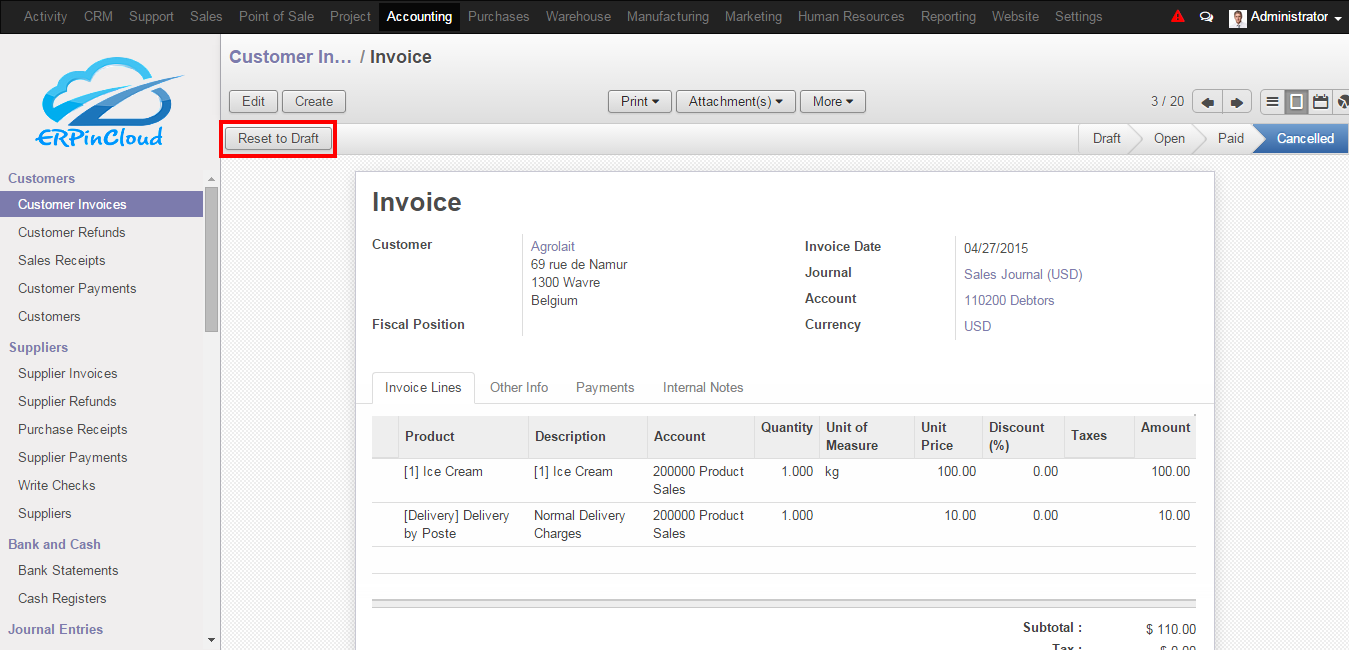1349x650 pixels.
Task: Open the Accounting menu
Action: point(419,17)
